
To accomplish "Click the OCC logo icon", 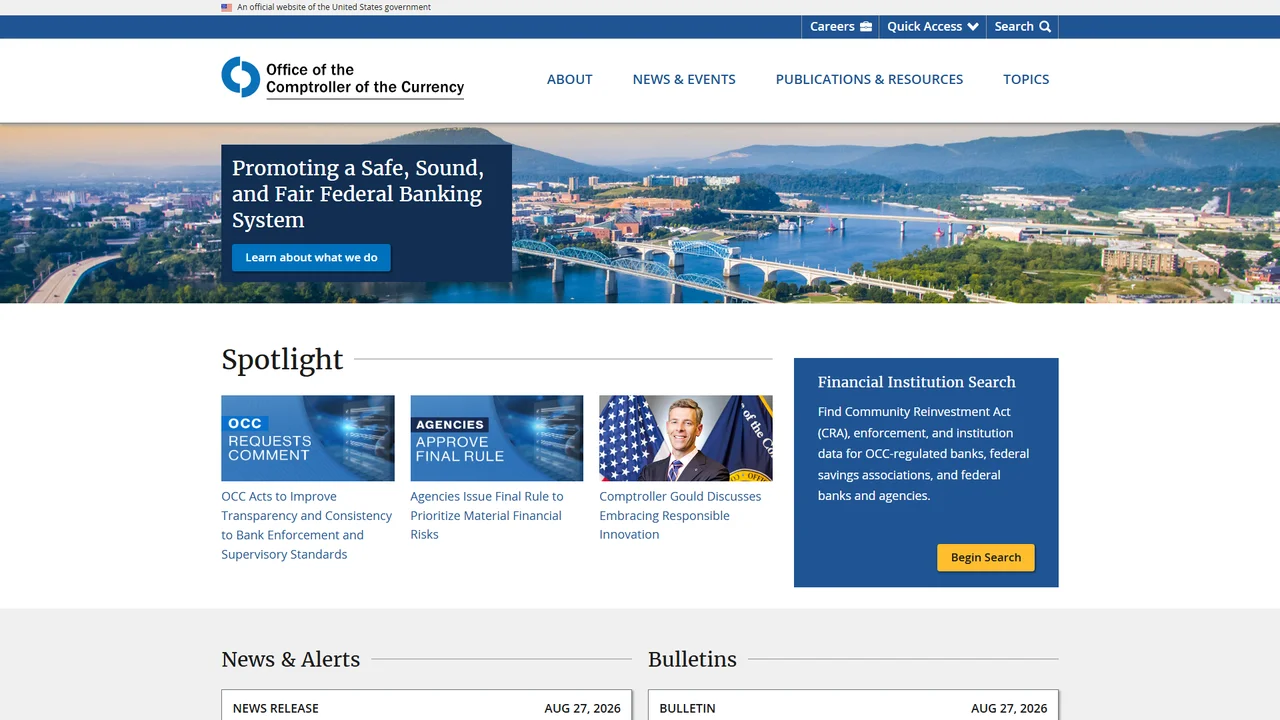I will point(241,77).
